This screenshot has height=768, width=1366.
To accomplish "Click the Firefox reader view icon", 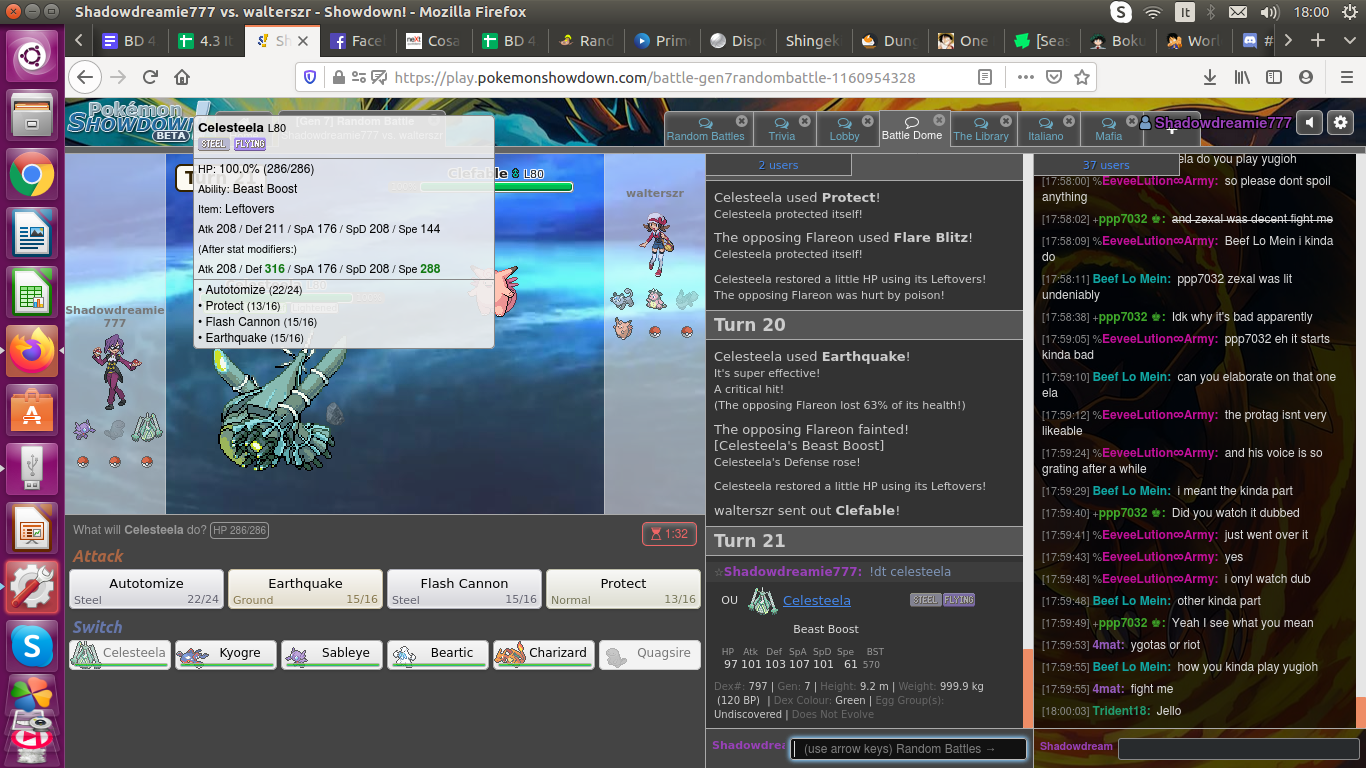I will 985,77.
